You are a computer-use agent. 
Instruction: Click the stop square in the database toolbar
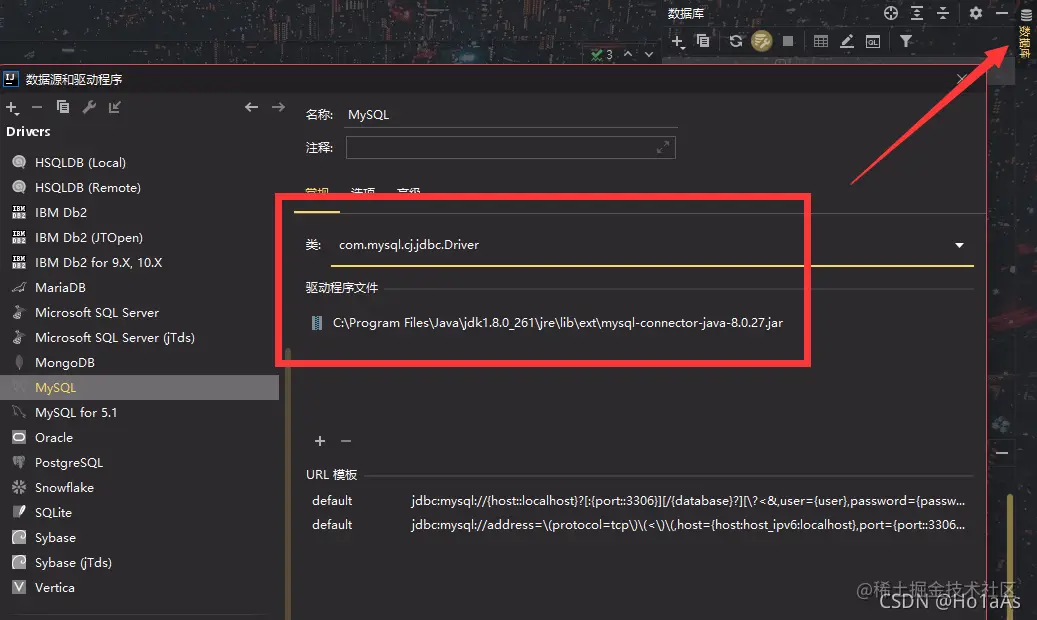coord(788,41)
